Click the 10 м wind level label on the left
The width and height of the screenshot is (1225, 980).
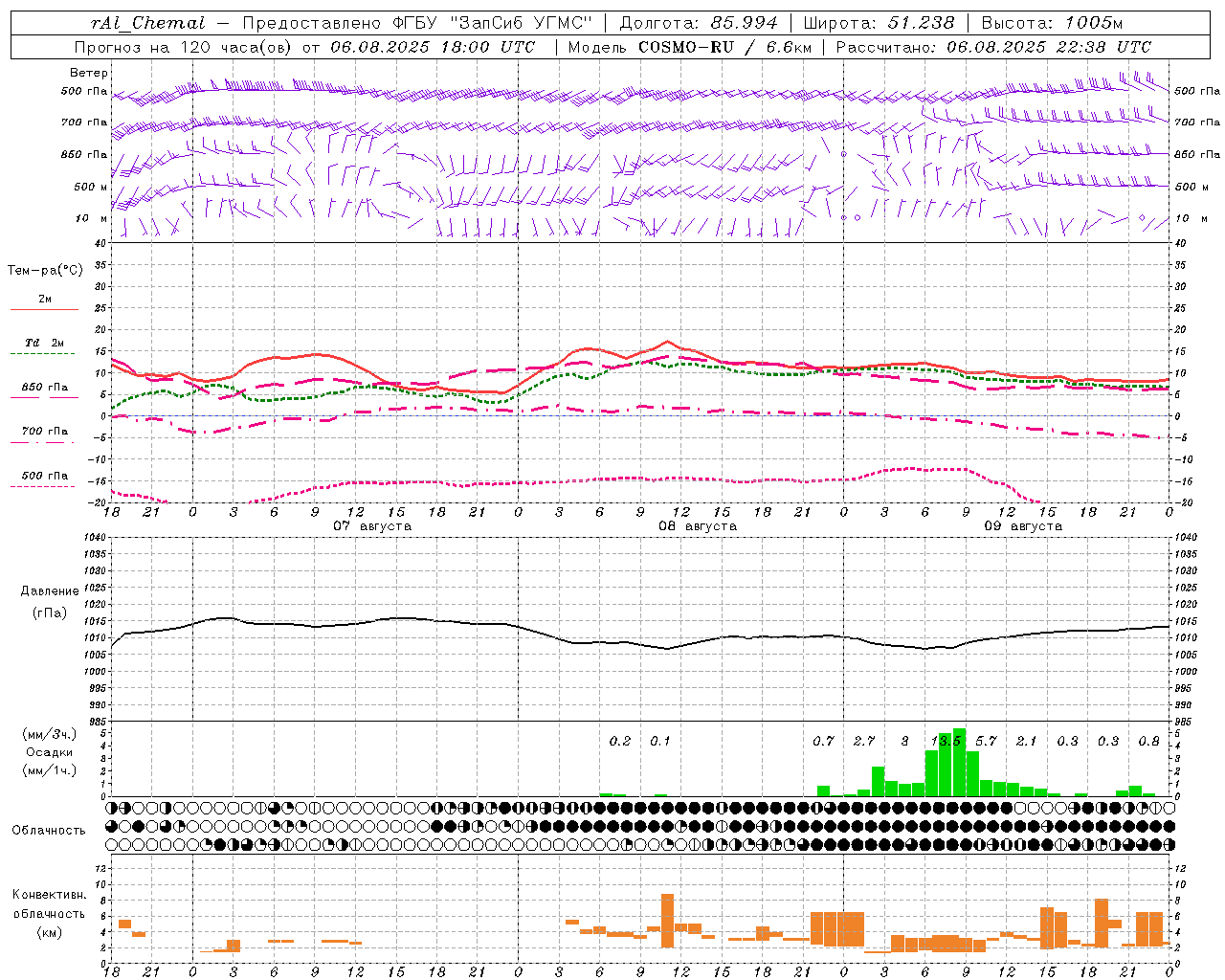click(x=91, y=218)
